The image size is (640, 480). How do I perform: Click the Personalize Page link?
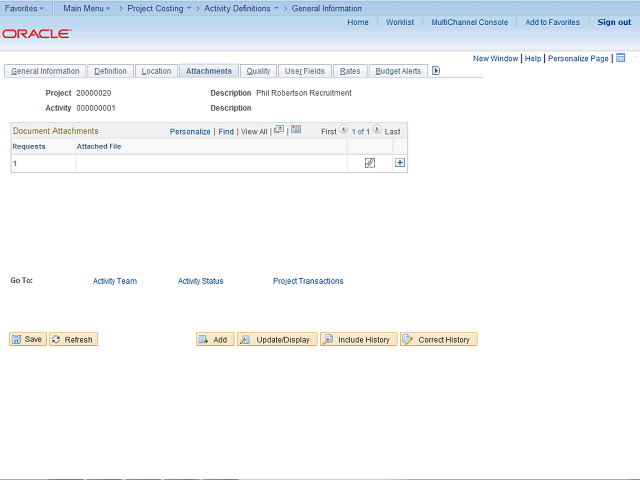(x=578, y=58)
